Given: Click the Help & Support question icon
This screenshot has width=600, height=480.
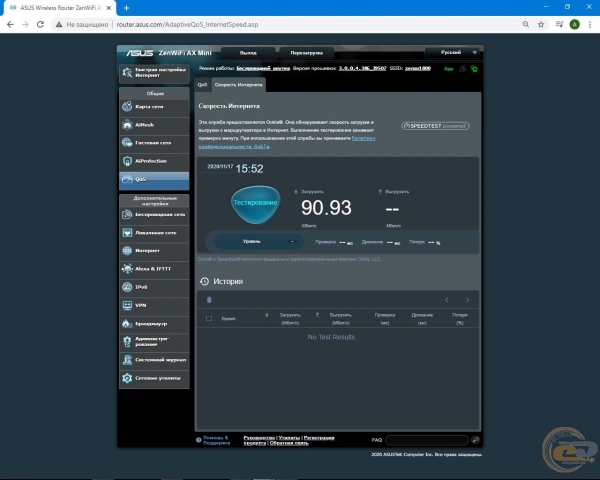Looking at the screenshot, I should pos(199,440).
